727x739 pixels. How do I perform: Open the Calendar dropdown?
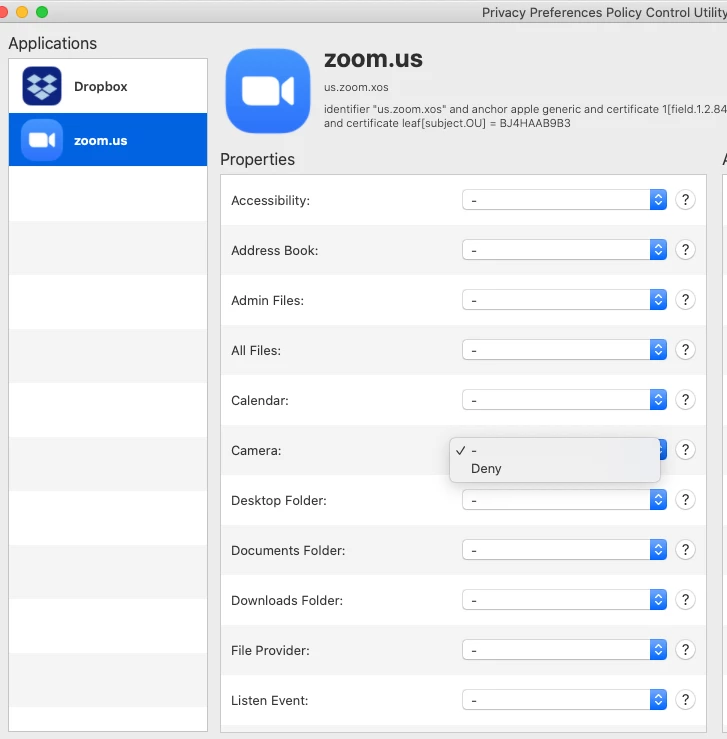pos(564,400)
